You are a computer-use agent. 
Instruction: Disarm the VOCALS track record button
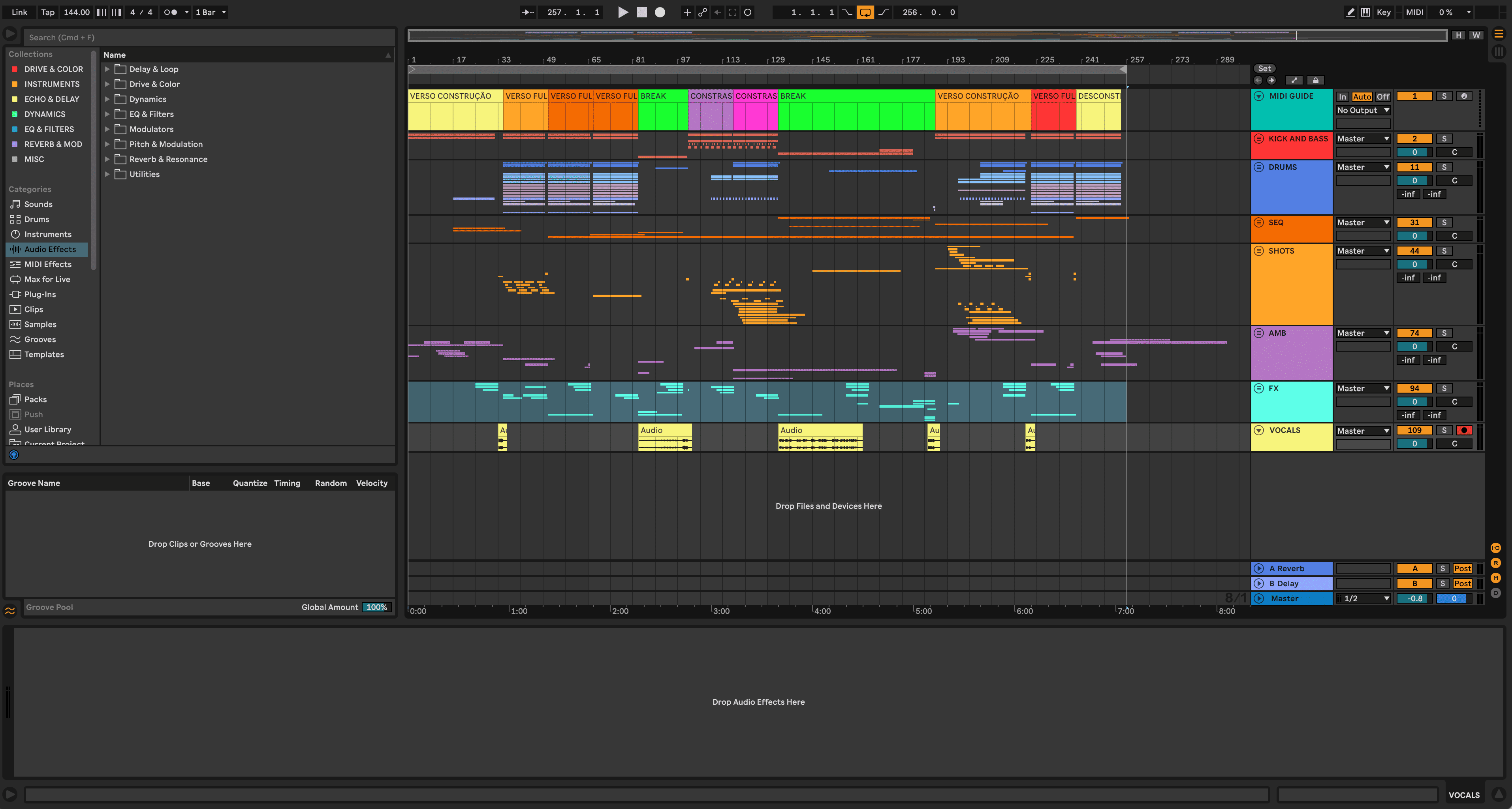pyautogui.click(x=1464, y=430)
